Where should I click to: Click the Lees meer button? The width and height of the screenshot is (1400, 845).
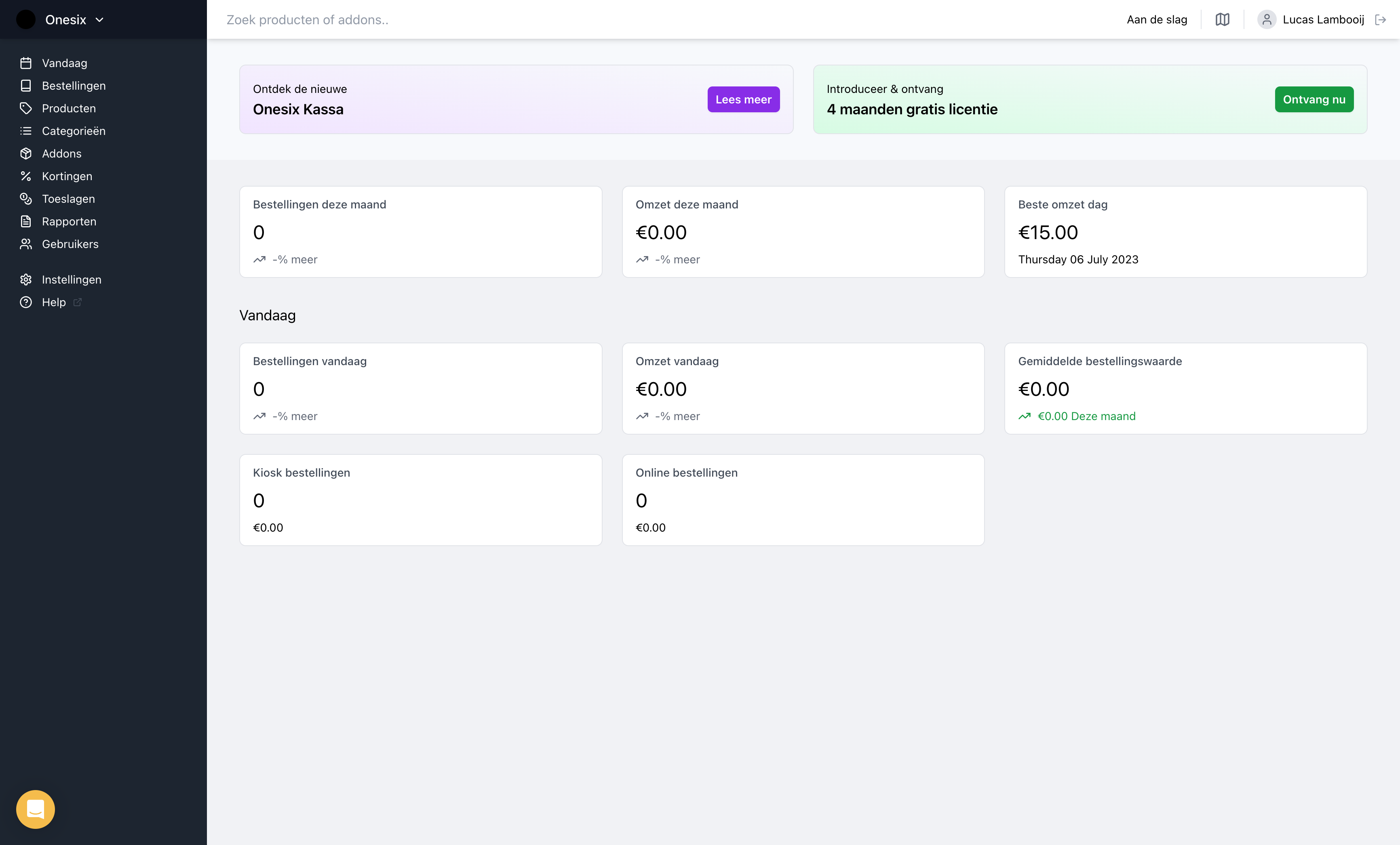point(743,99)
